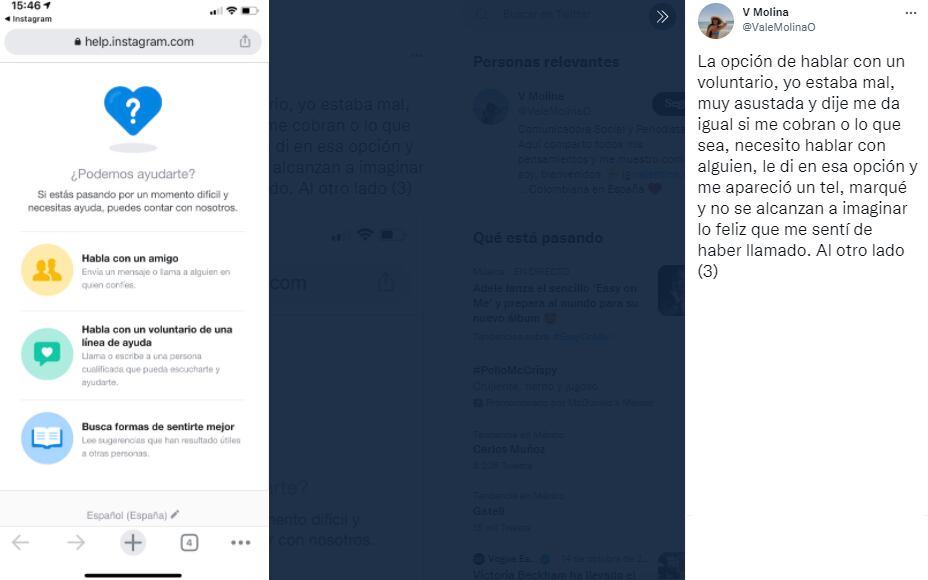This screenshot has width=928, height=580.
Task: Collapse the panel with double chevron button
Action: [662, 17]
